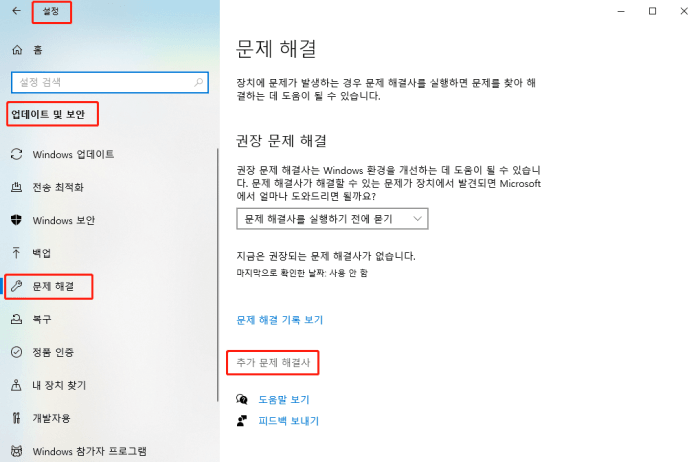This screenshot has width=700, height=462.
Task: Click the 전송 최적화 delivery icon
Action: tap(16, 187)
